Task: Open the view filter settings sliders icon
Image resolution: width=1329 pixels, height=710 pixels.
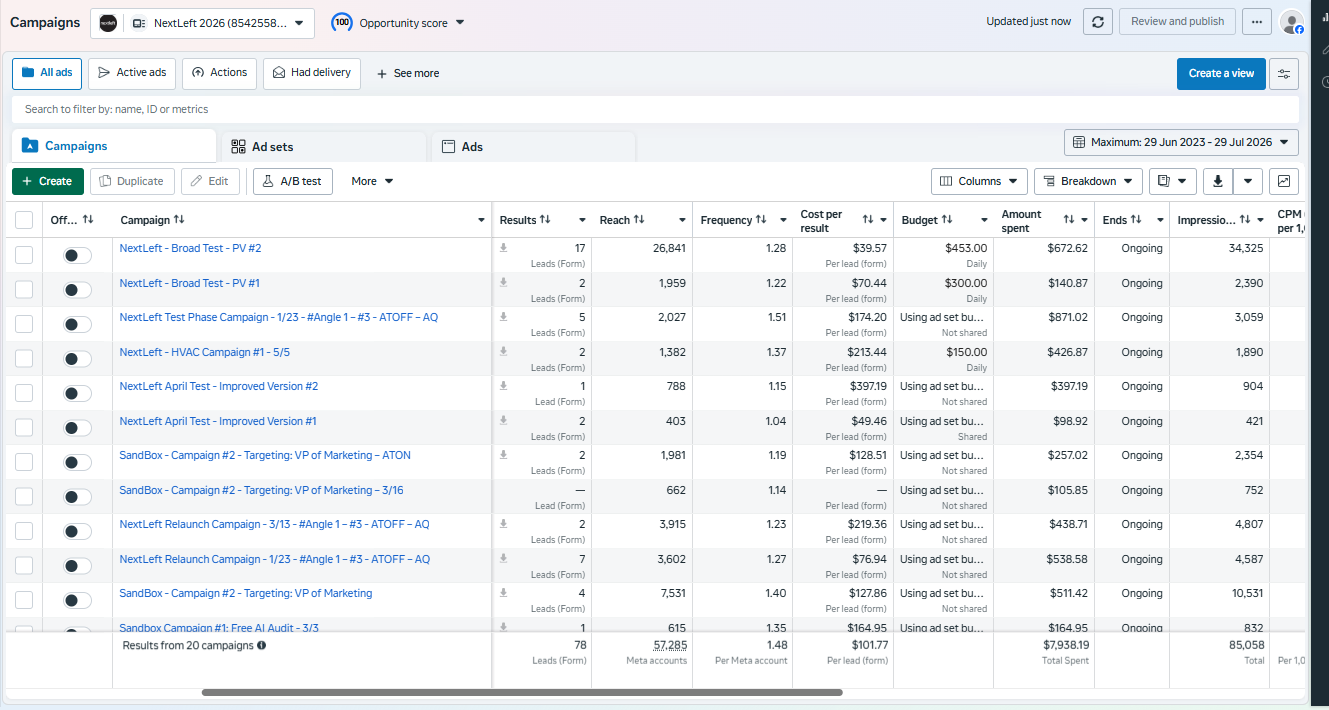Action: 1284,74
